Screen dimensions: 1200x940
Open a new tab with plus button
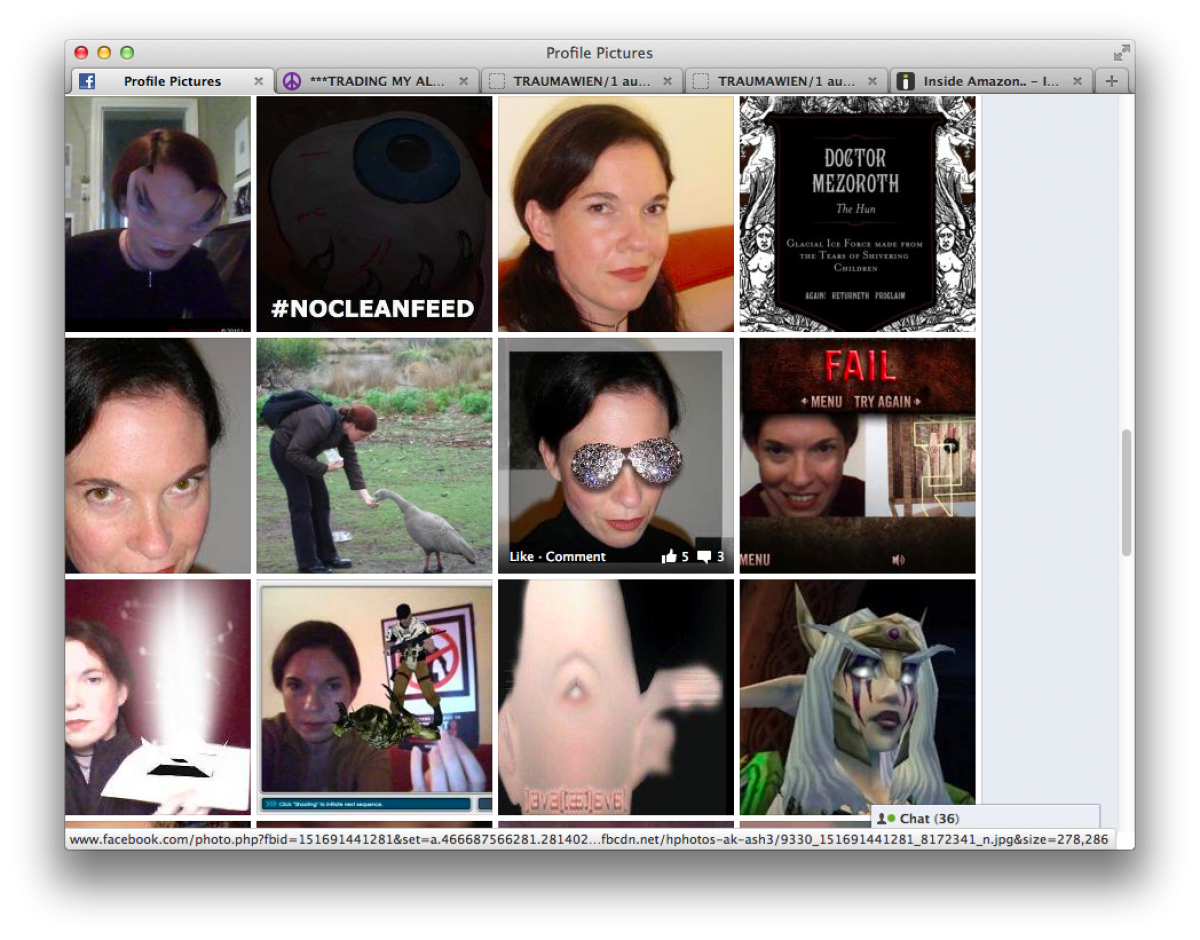[x=1111, y=81]
